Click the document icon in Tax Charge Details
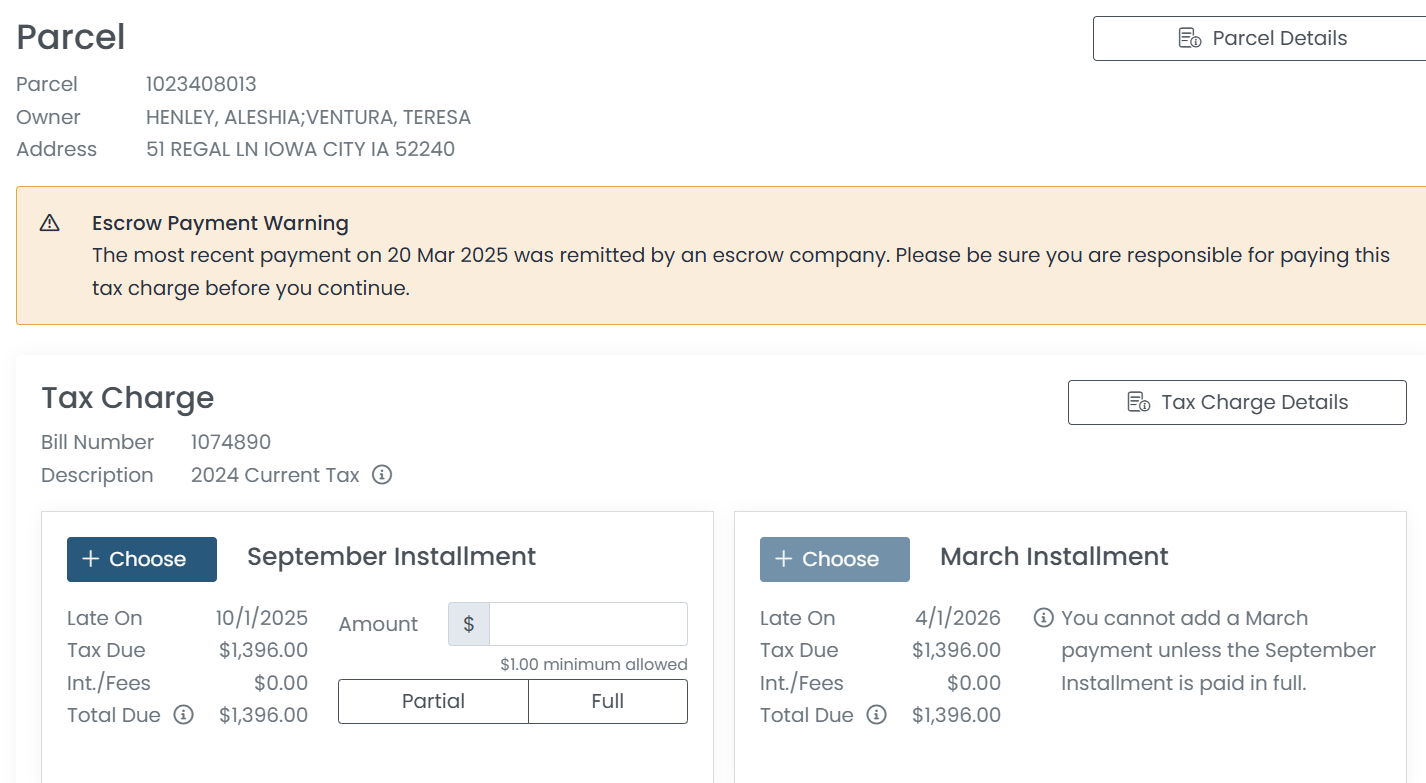 click(x=1138, y=403)
